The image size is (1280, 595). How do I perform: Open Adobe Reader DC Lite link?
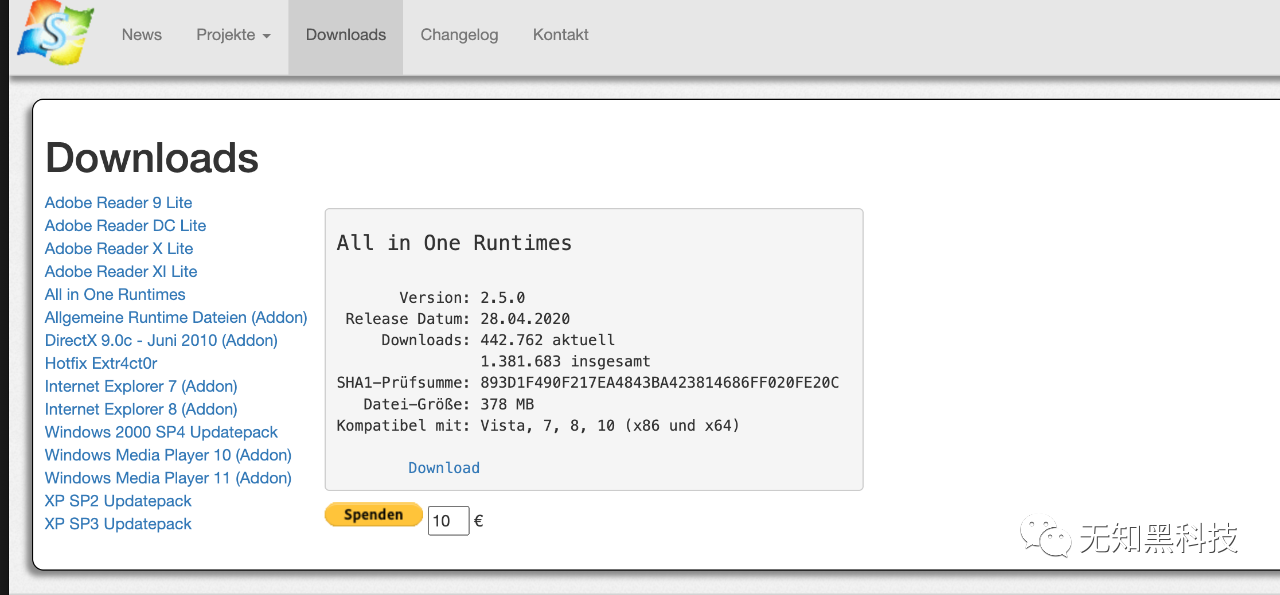(126, 226)
